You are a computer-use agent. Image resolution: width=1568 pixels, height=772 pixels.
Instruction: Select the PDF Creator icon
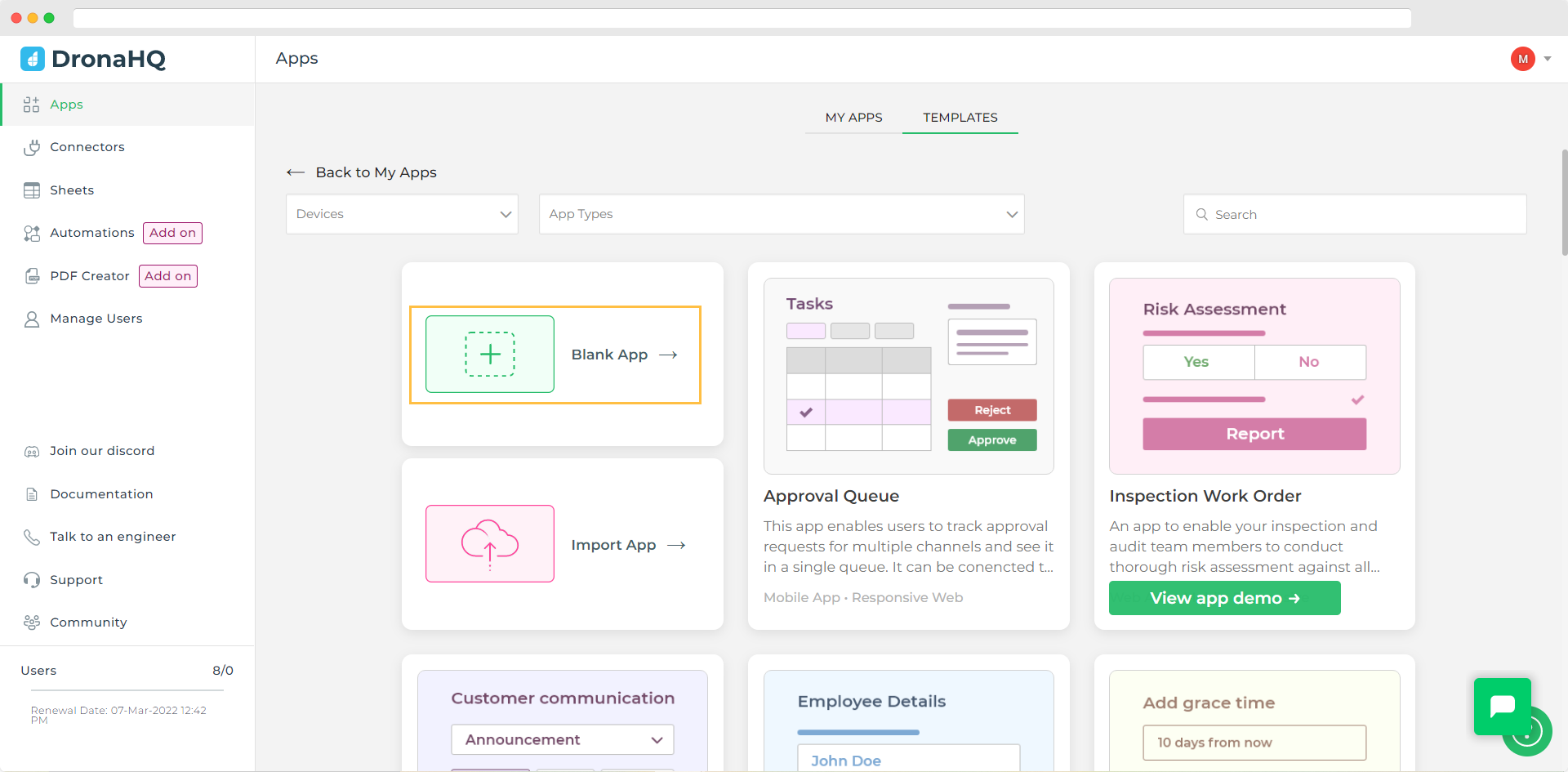click(x=32, y=276)
